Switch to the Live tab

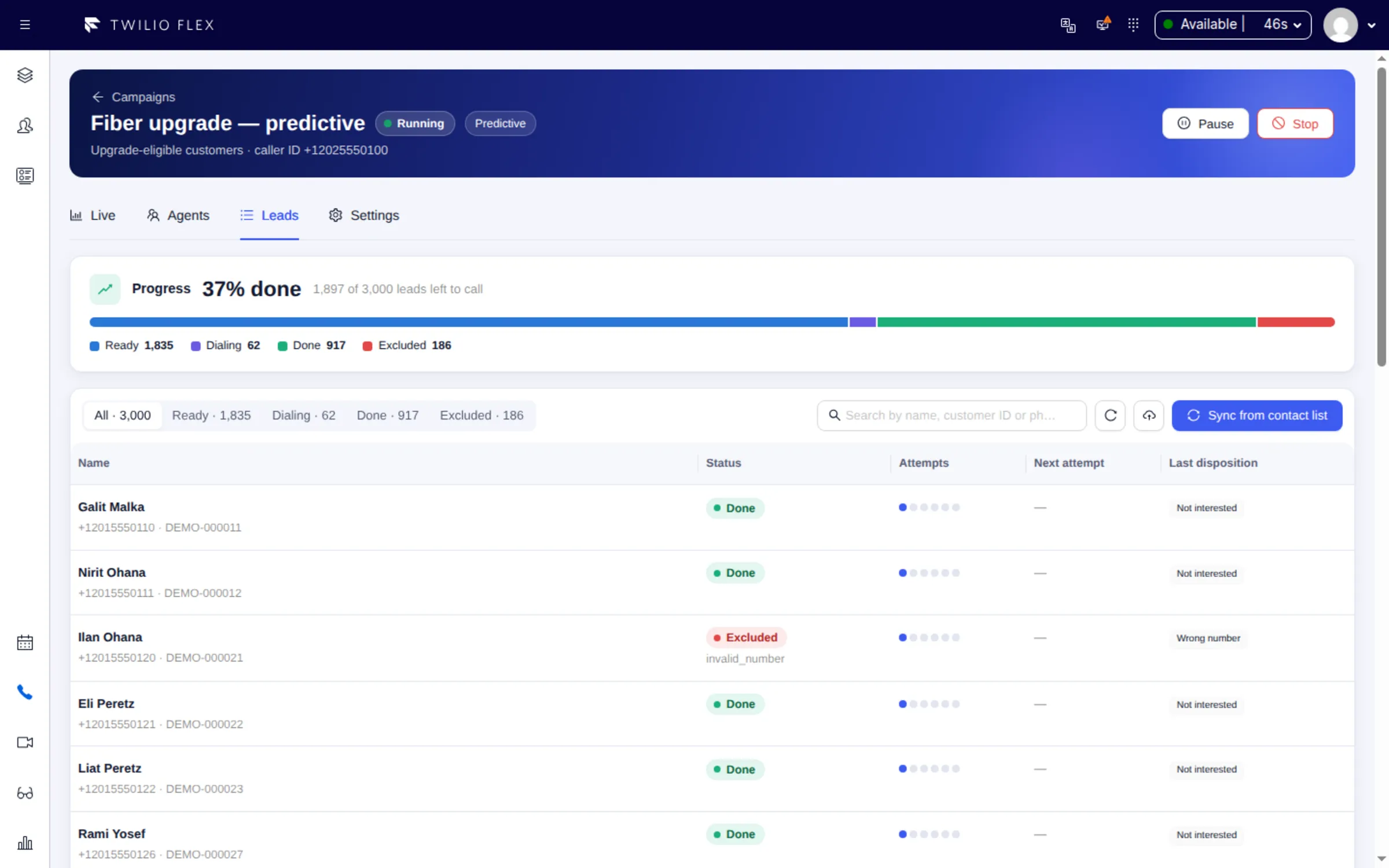93,215
